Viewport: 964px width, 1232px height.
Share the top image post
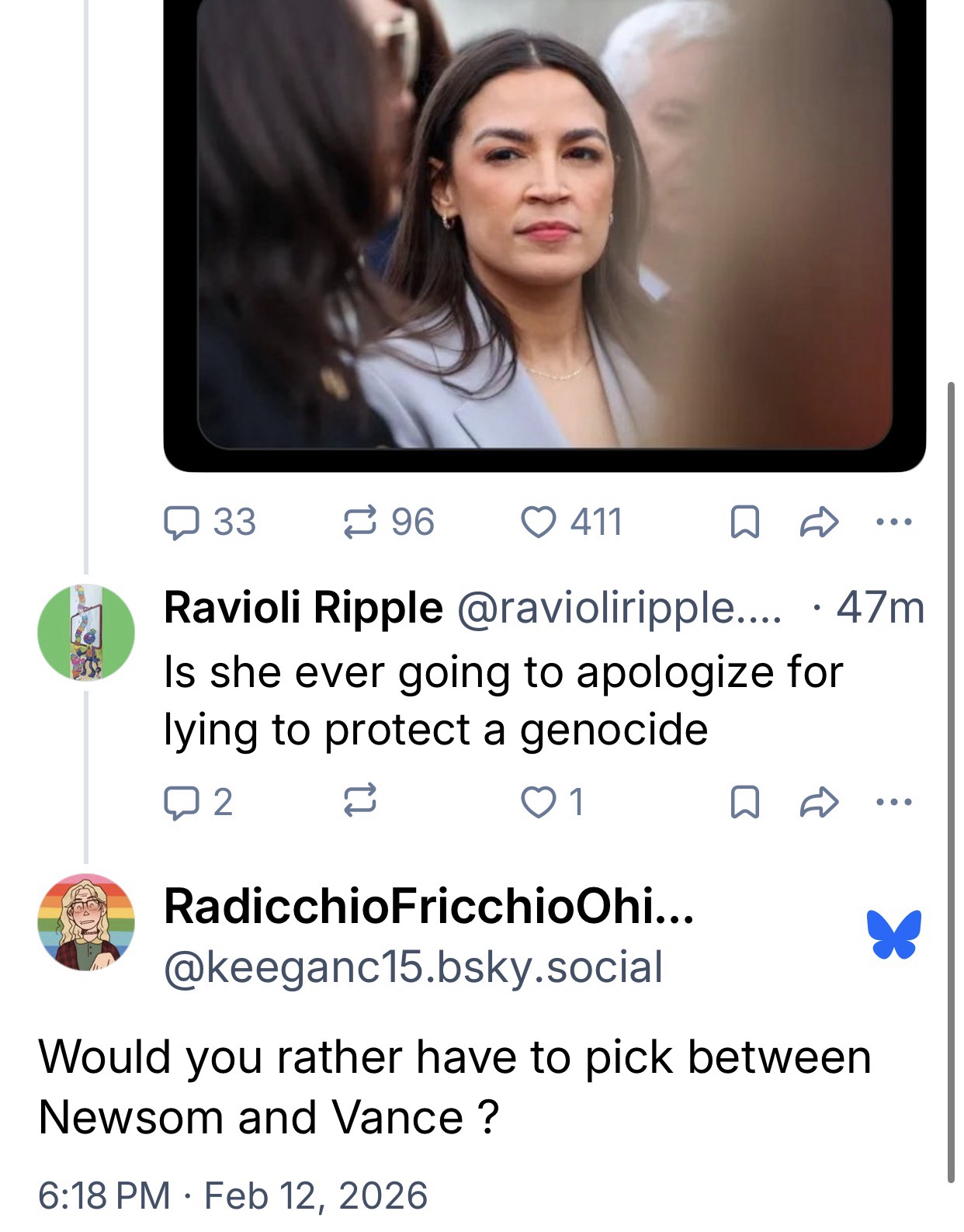pyautogui.click(x=819, y=522)
